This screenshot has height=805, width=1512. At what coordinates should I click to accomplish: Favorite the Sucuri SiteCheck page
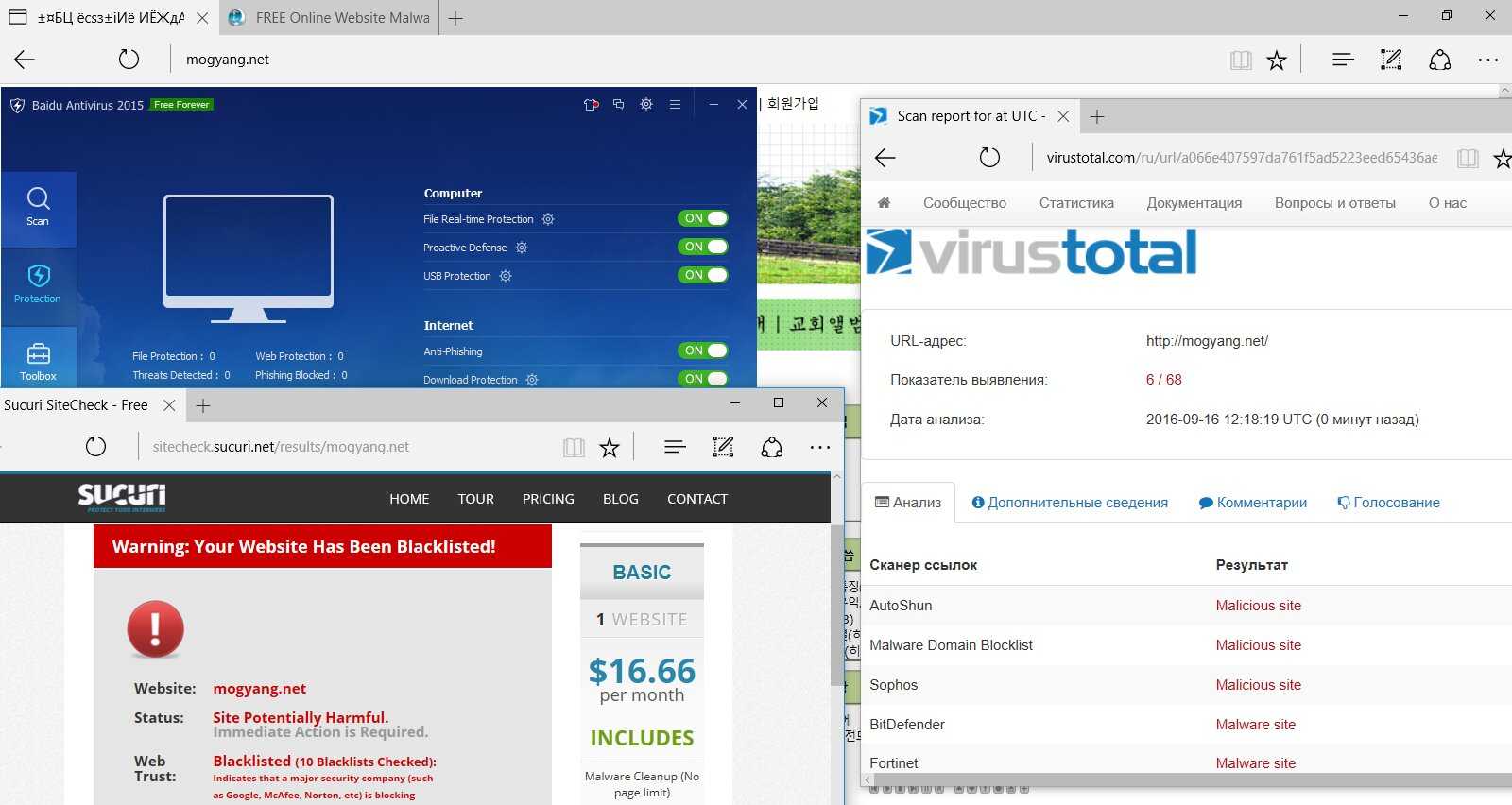point(610,448)
